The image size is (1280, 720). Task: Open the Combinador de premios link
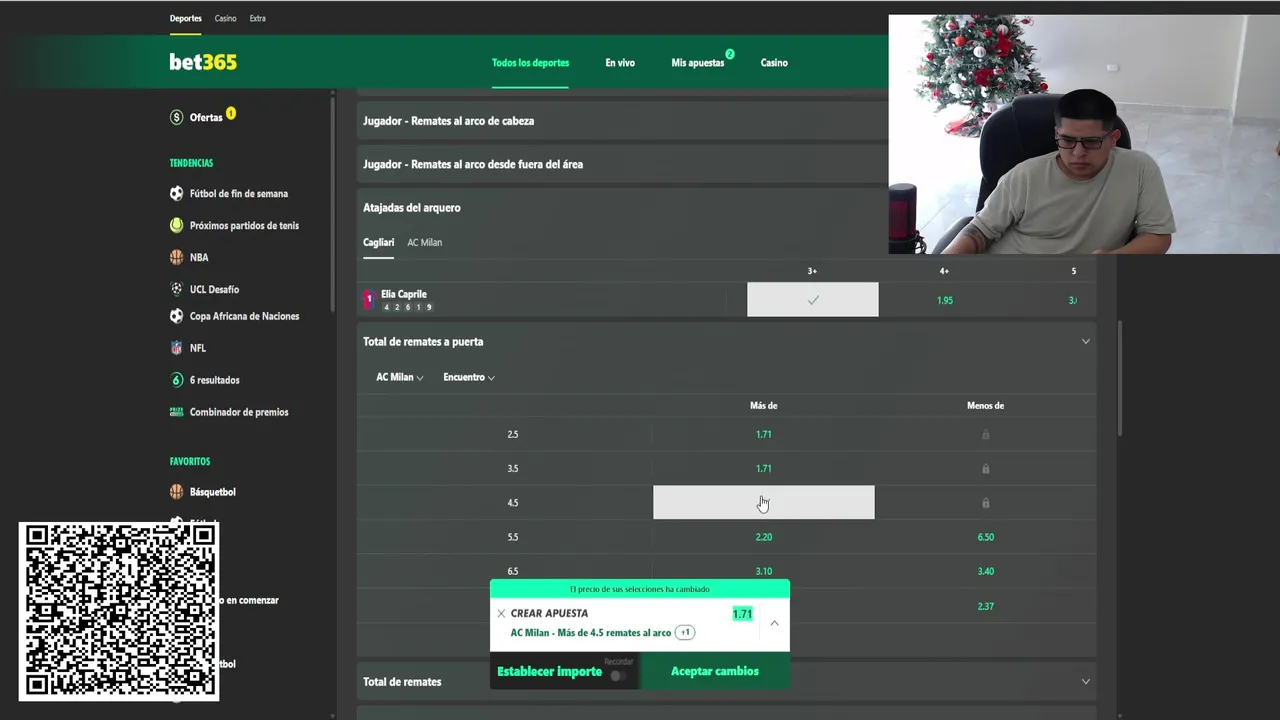pos(239,412)
